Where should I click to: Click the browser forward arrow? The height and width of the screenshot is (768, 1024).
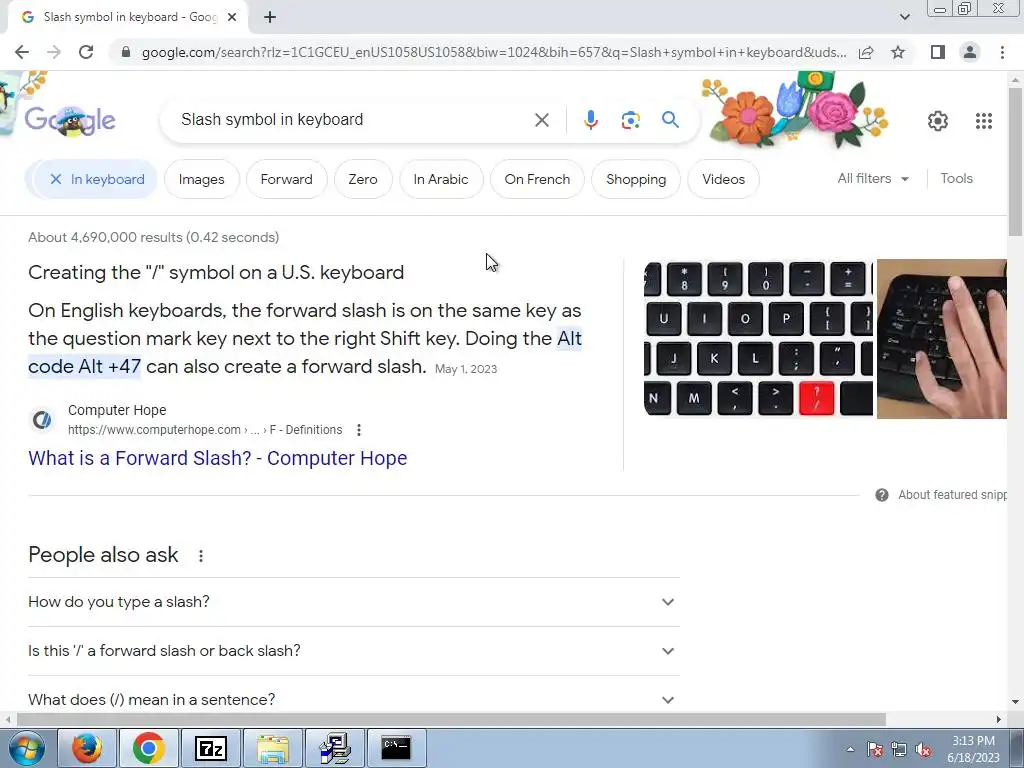[54, 52]
